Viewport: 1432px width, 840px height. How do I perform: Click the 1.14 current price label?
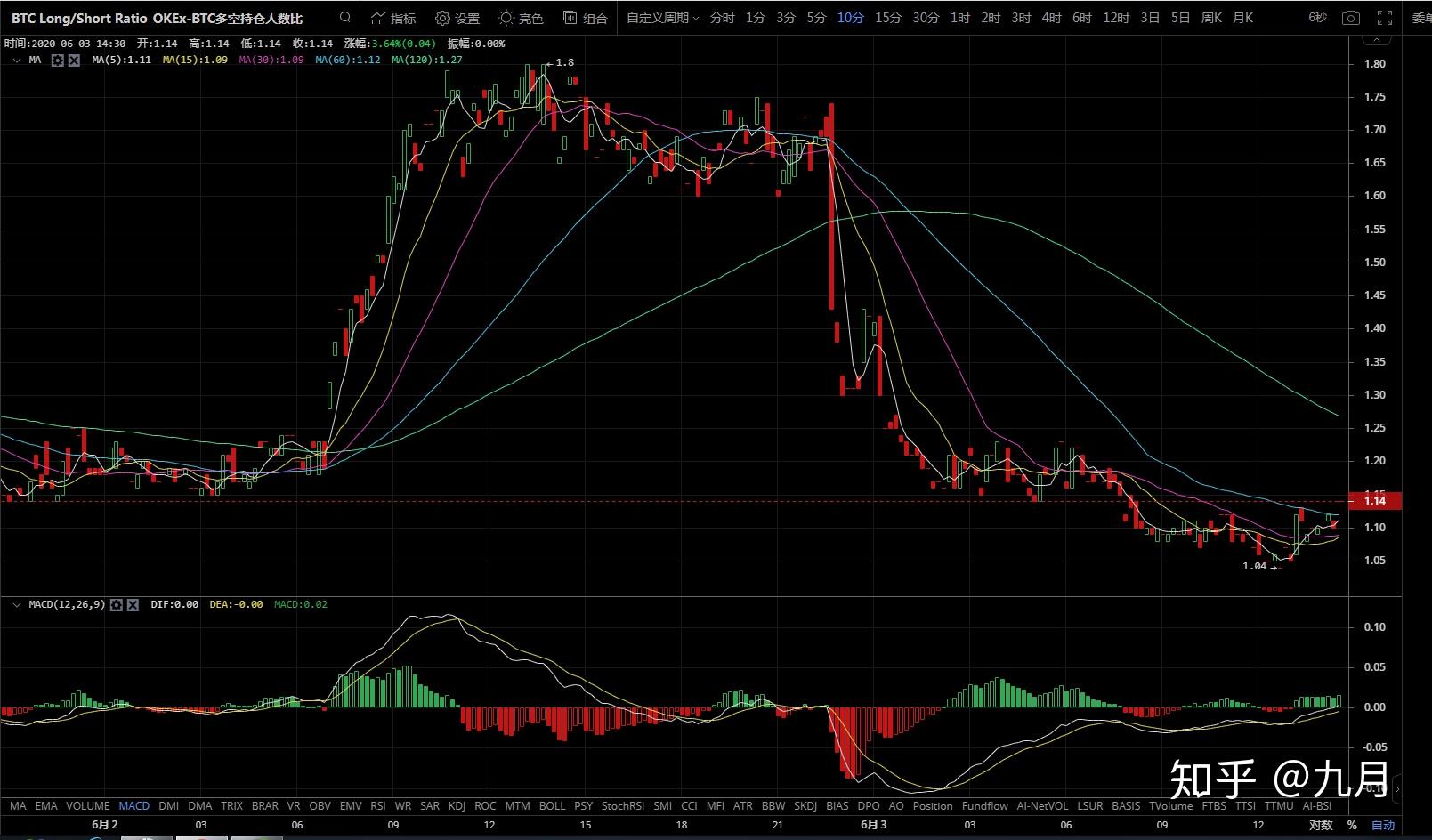coord(1375,501)
